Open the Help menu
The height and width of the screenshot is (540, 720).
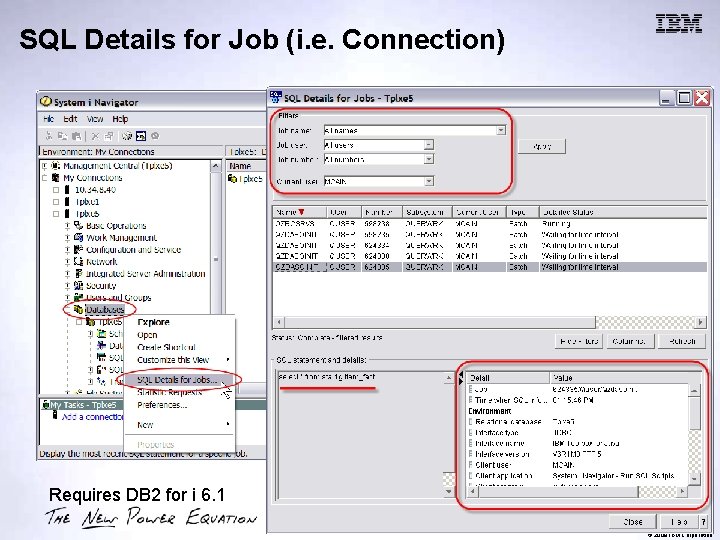[x=120, y=119]
